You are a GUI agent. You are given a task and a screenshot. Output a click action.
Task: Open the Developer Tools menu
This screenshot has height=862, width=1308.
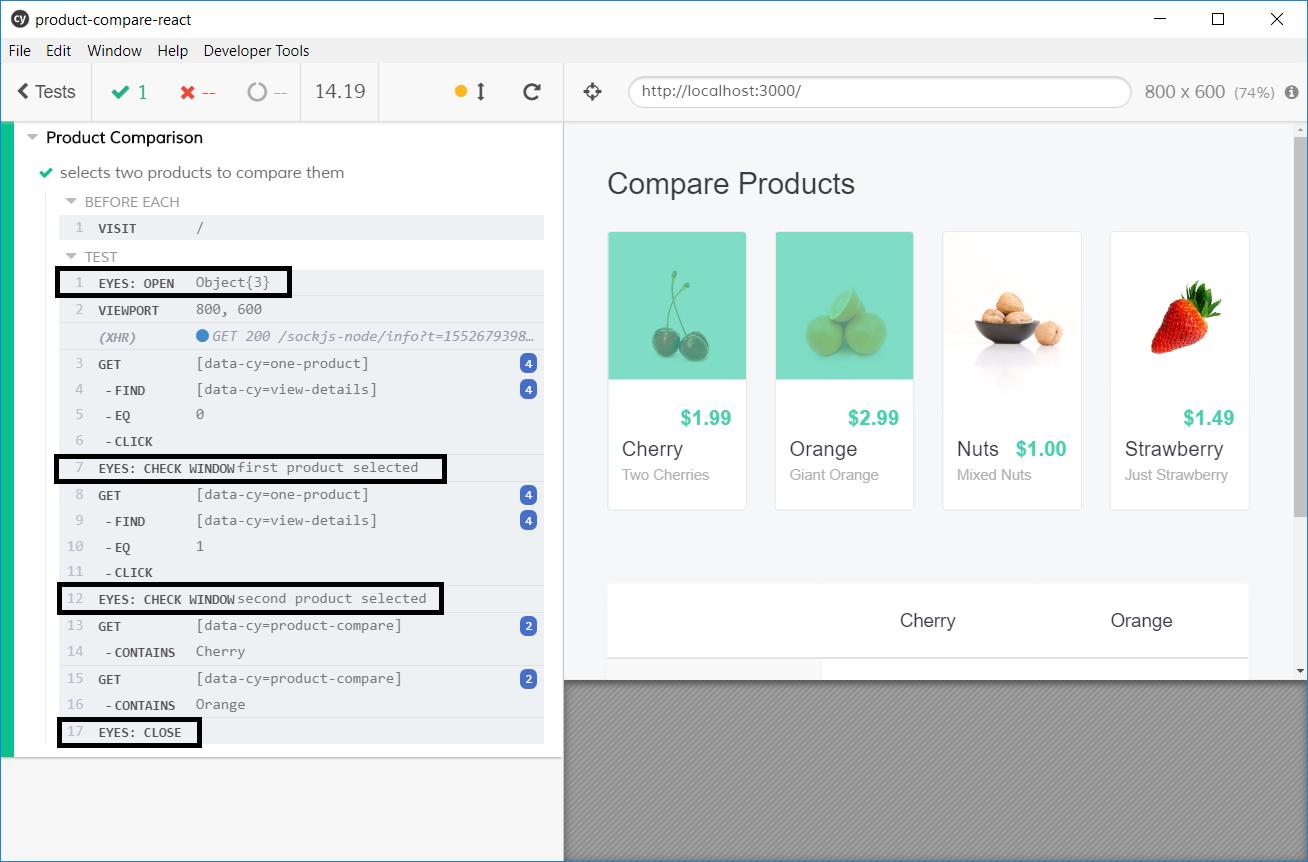256,51
